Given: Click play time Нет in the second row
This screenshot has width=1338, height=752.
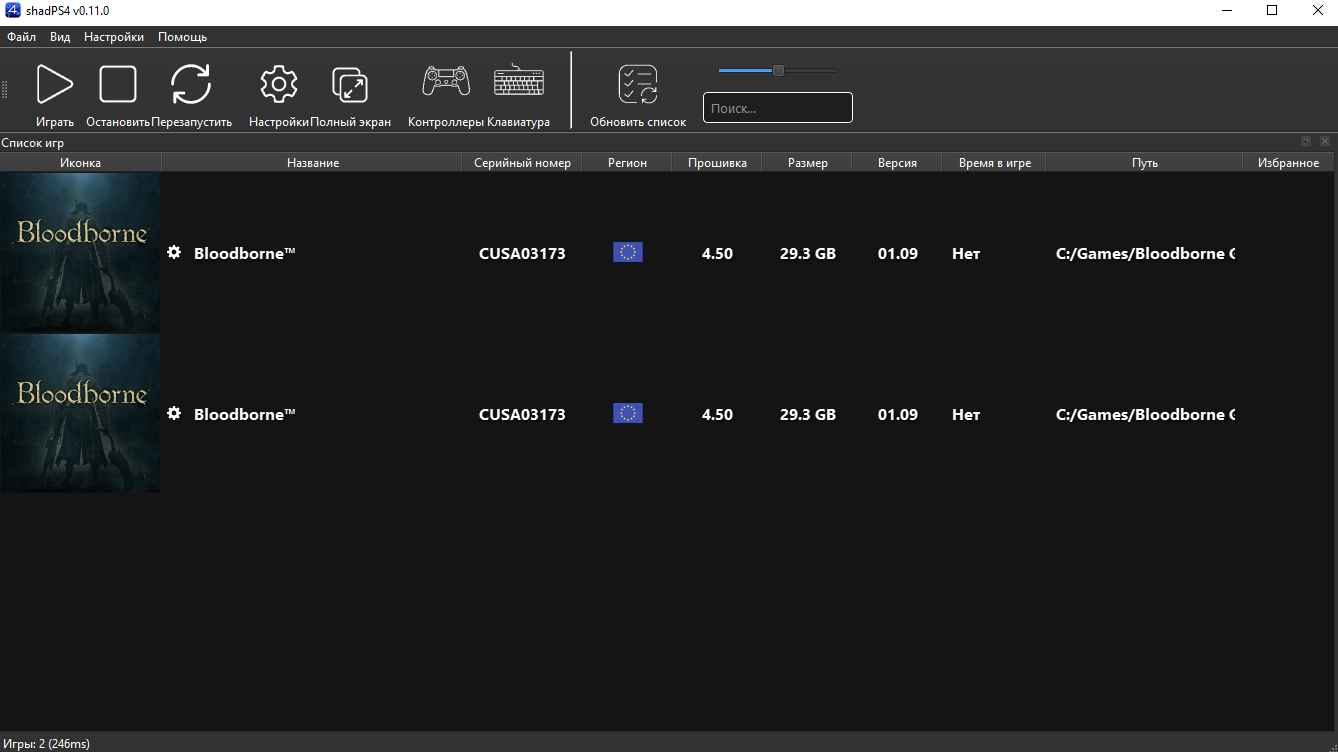Looking at the screenshot, I should point(966,414).
